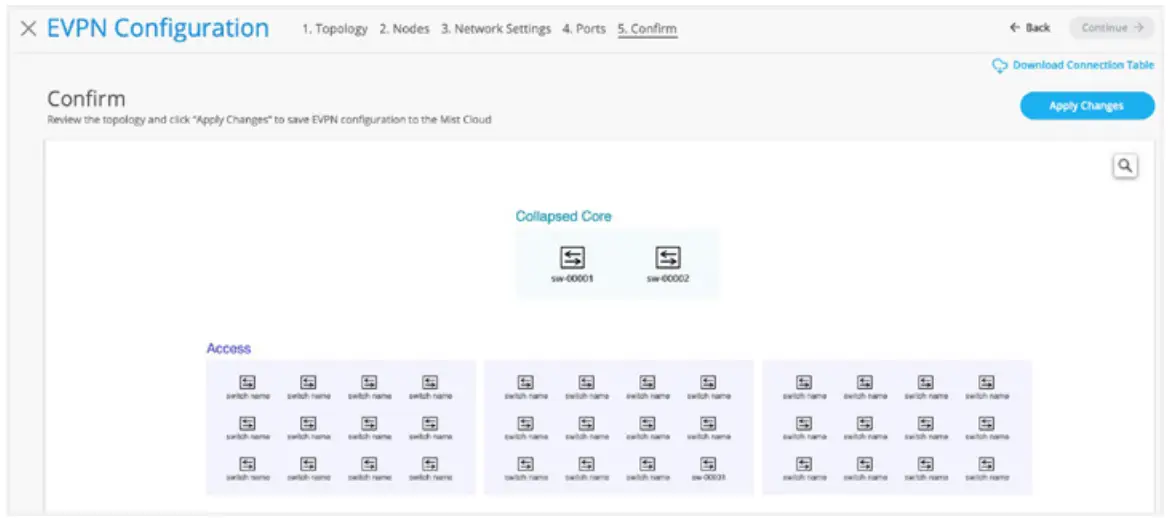Click the sw-00002 name label
Viewport: 1169px width, 525px height.
(x=667, y=279)
